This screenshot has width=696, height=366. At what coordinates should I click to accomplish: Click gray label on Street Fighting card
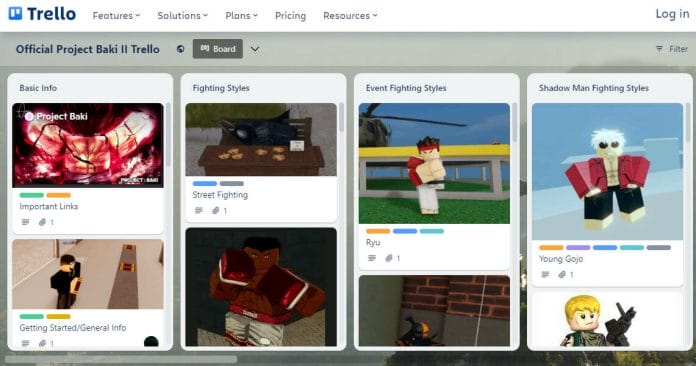click(232, 184)
